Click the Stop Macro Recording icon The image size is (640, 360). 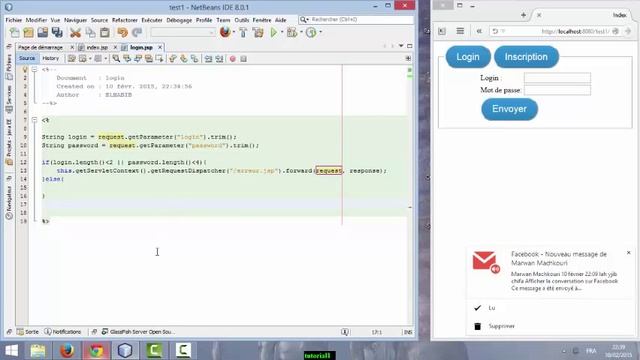[244, 59]
